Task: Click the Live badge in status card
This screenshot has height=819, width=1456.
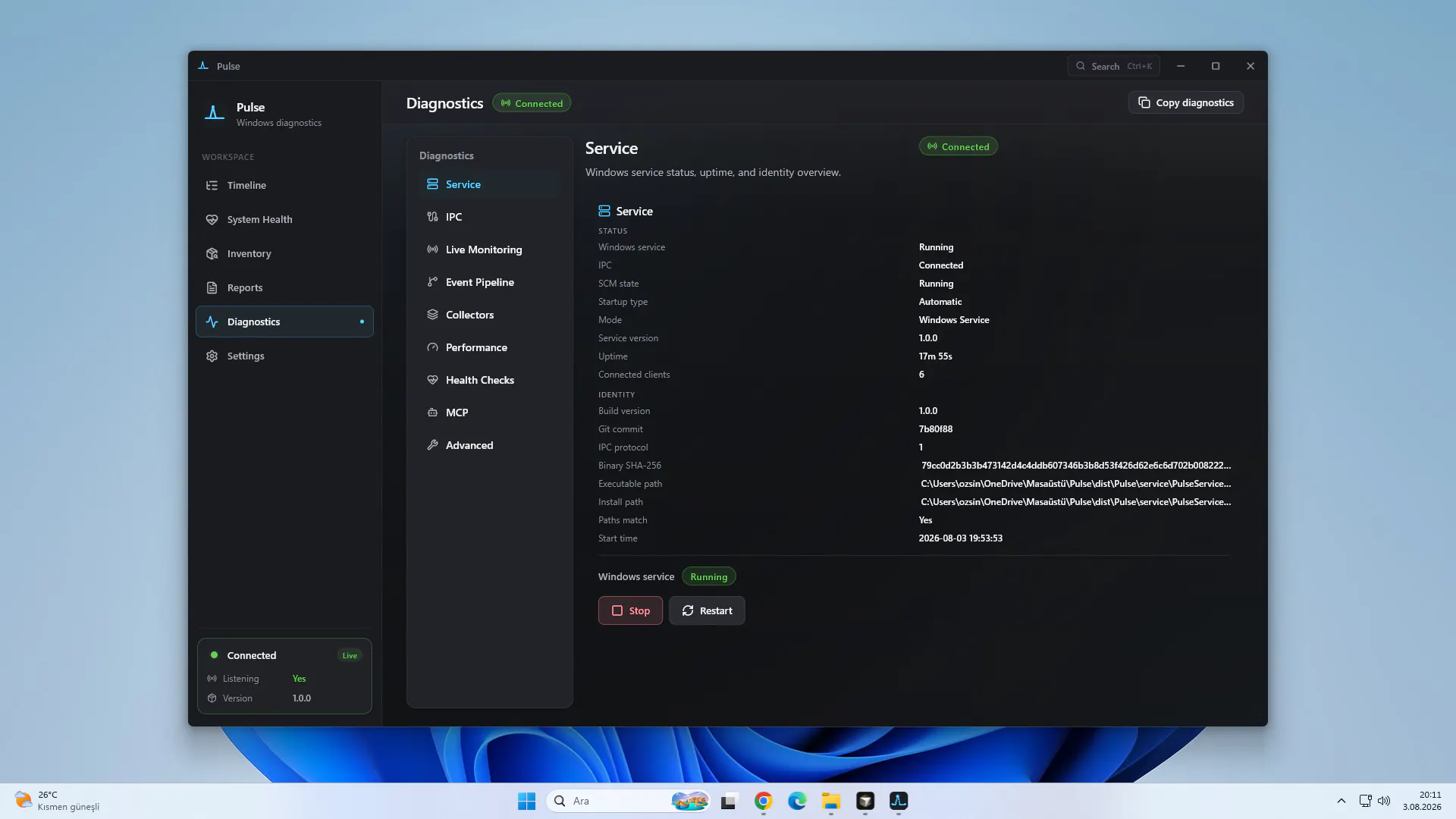Action: (350, 655)
